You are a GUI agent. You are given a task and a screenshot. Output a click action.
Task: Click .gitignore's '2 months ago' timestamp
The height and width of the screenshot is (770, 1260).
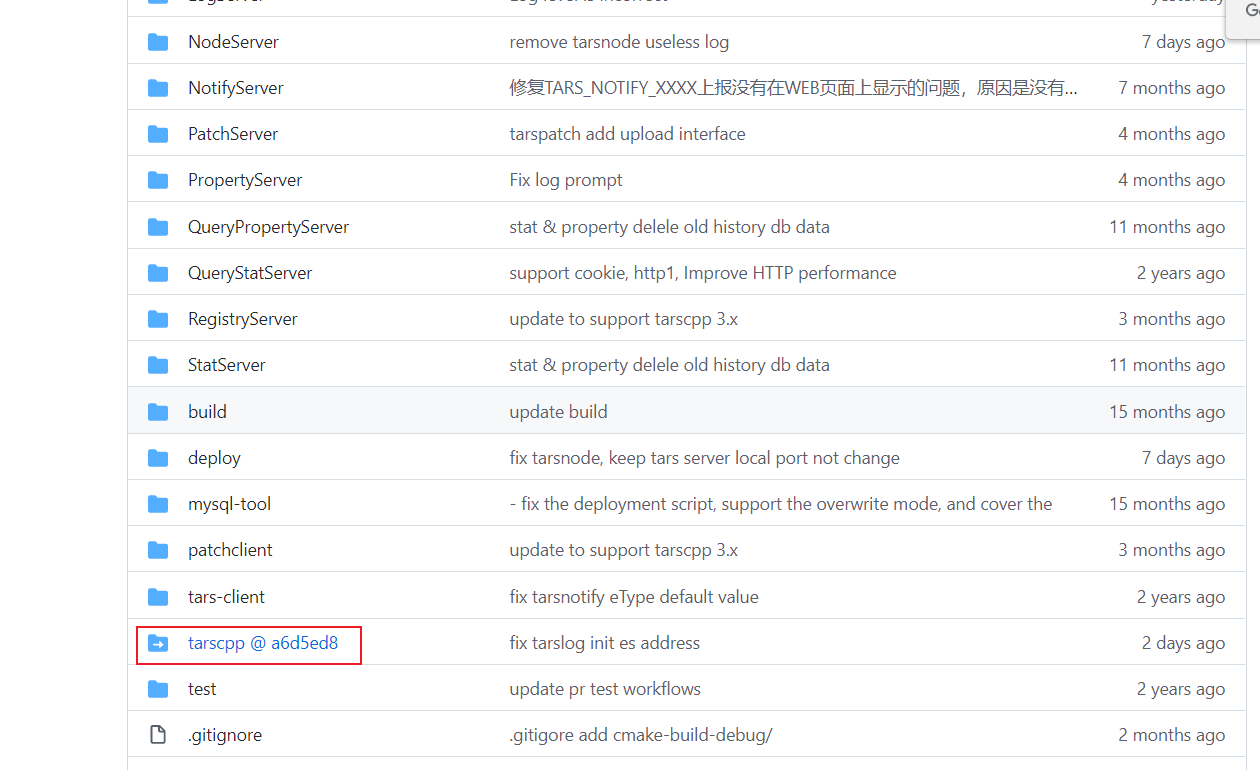[x=1171, y=735]
